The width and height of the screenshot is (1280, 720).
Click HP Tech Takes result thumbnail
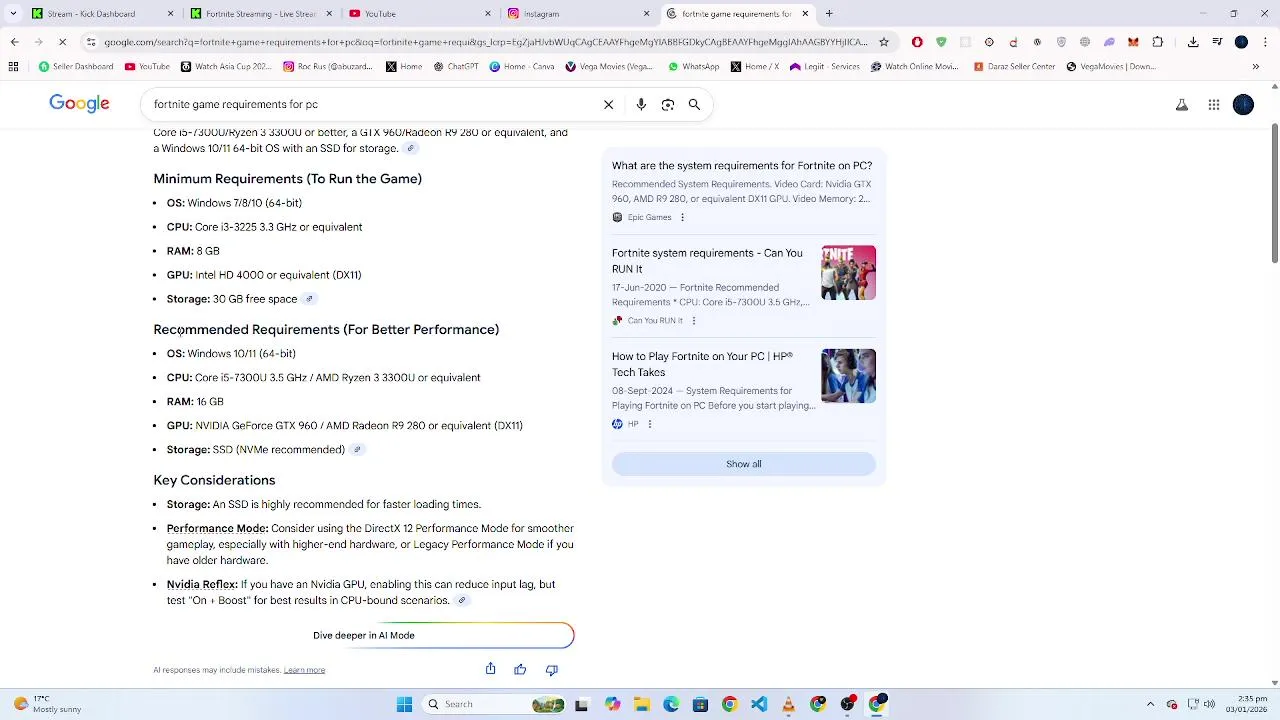tap(848, 376)
